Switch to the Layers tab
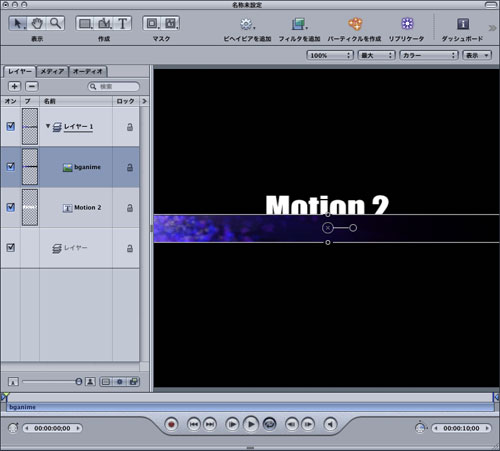 [x=20, y=71]
